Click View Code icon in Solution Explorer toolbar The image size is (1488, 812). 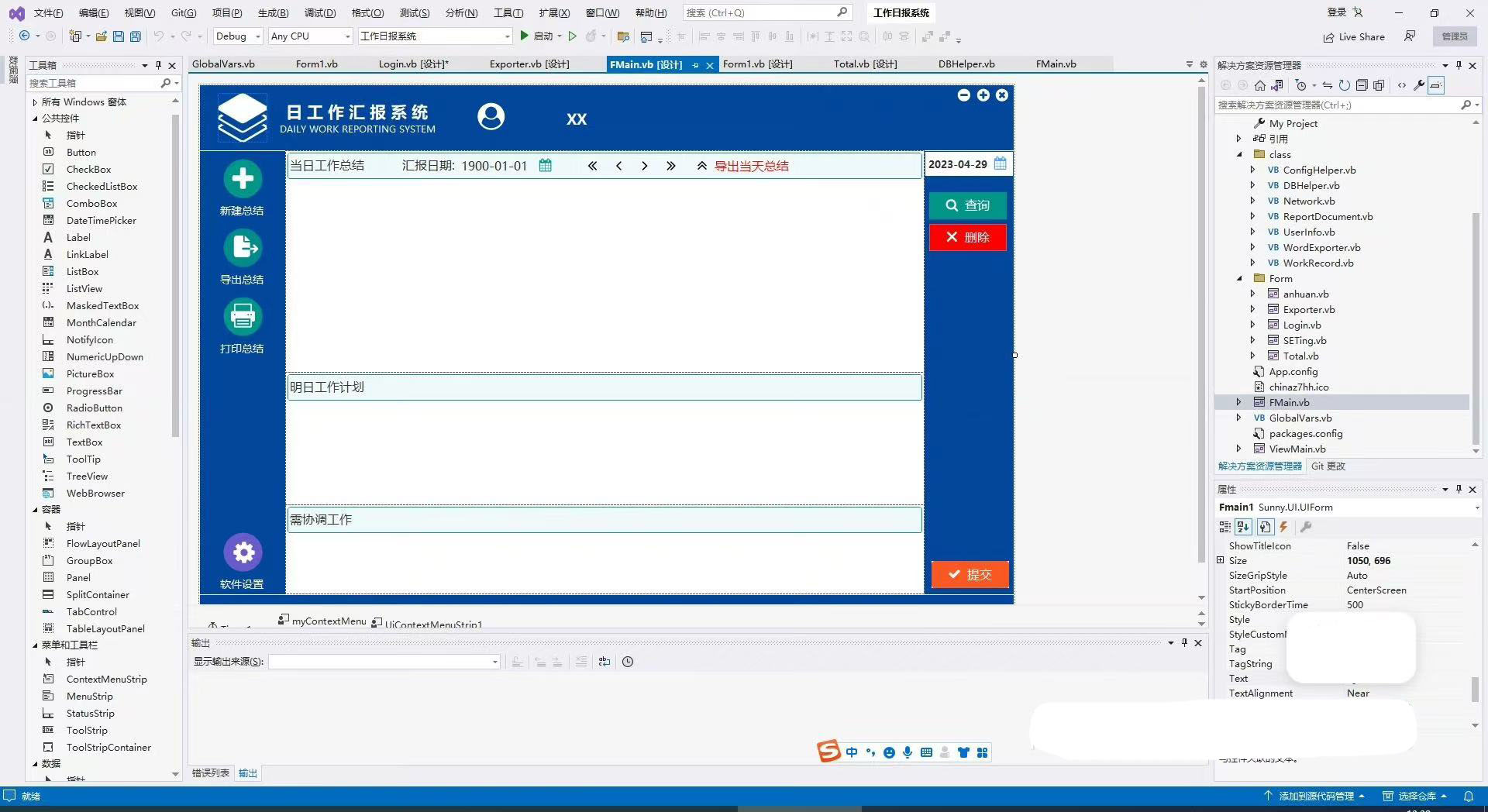[1402, 85]
